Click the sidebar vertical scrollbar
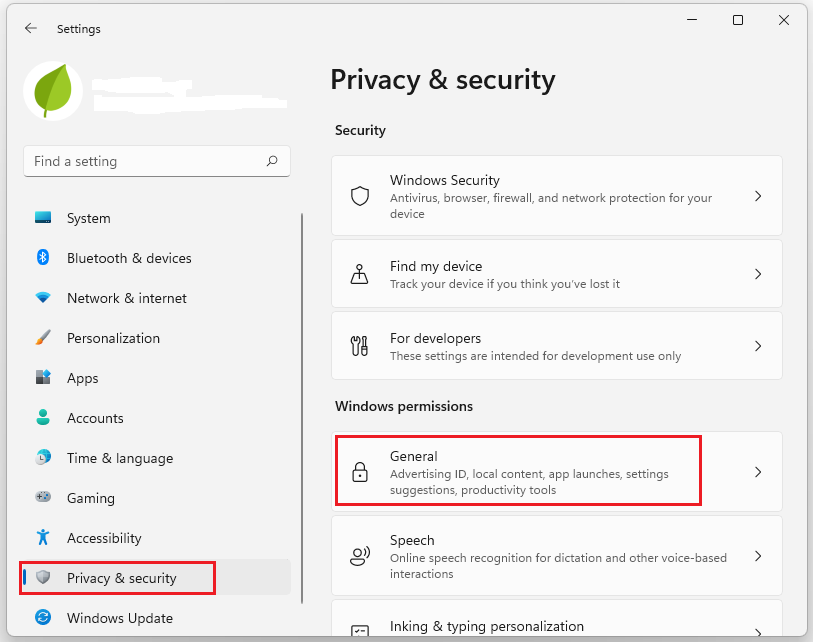 (x=302, y=408)
